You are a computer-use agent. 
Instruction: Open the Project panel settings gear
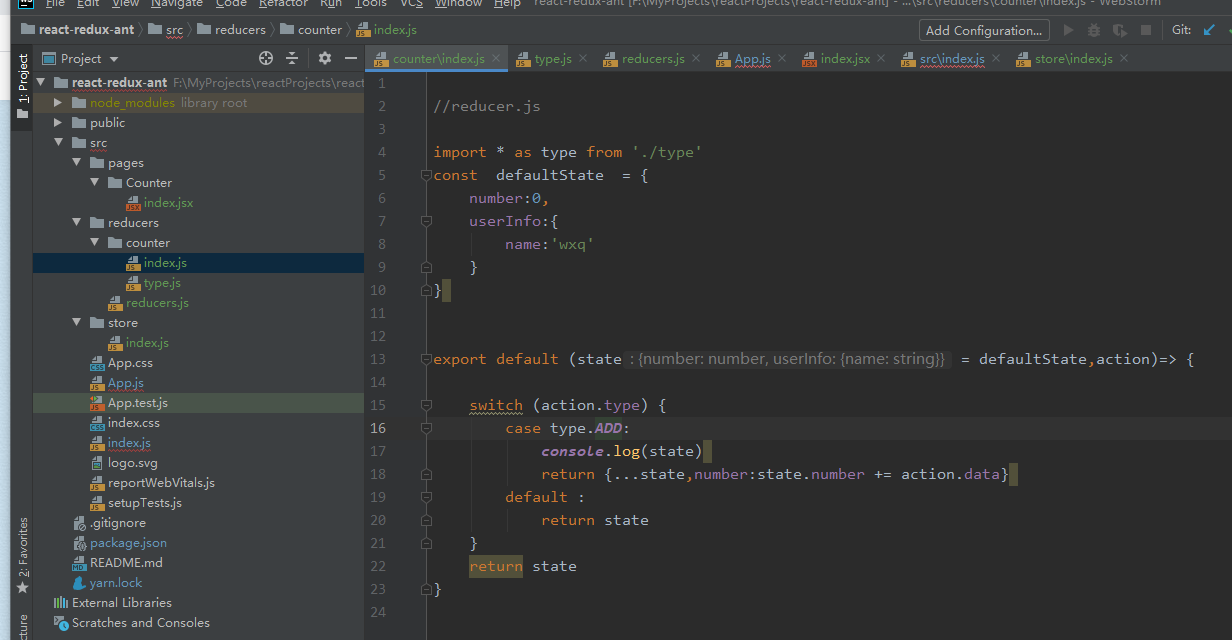point(325,59)
